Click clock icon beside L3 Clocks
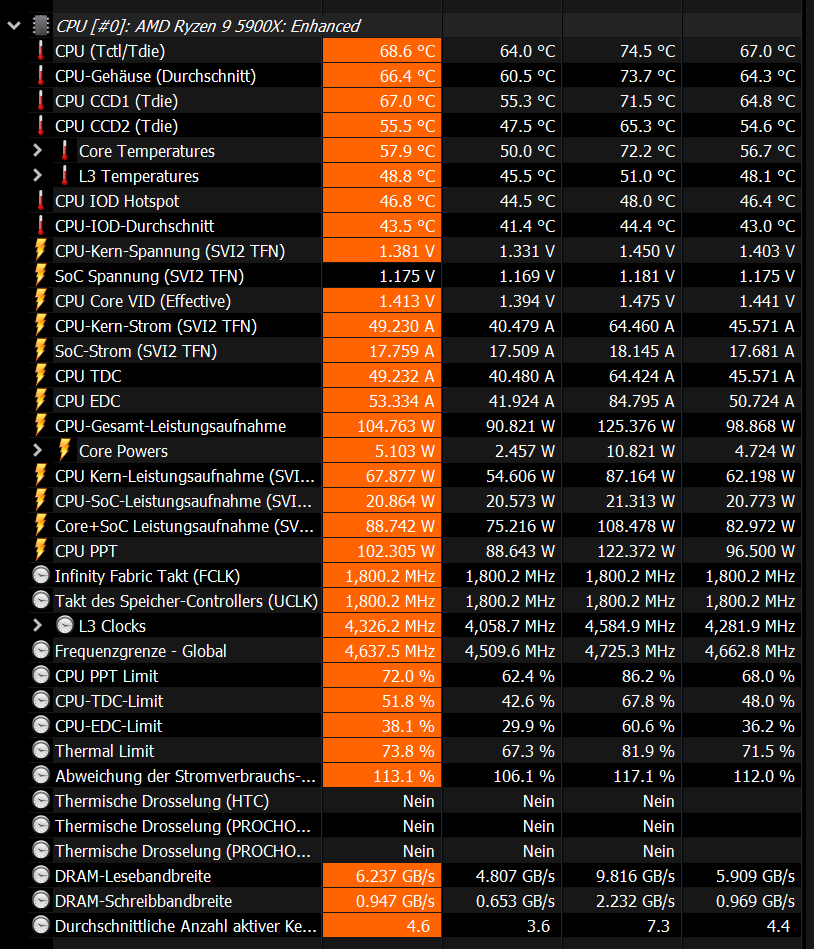Viewport: 814px width, 949px height. [65, 625]
